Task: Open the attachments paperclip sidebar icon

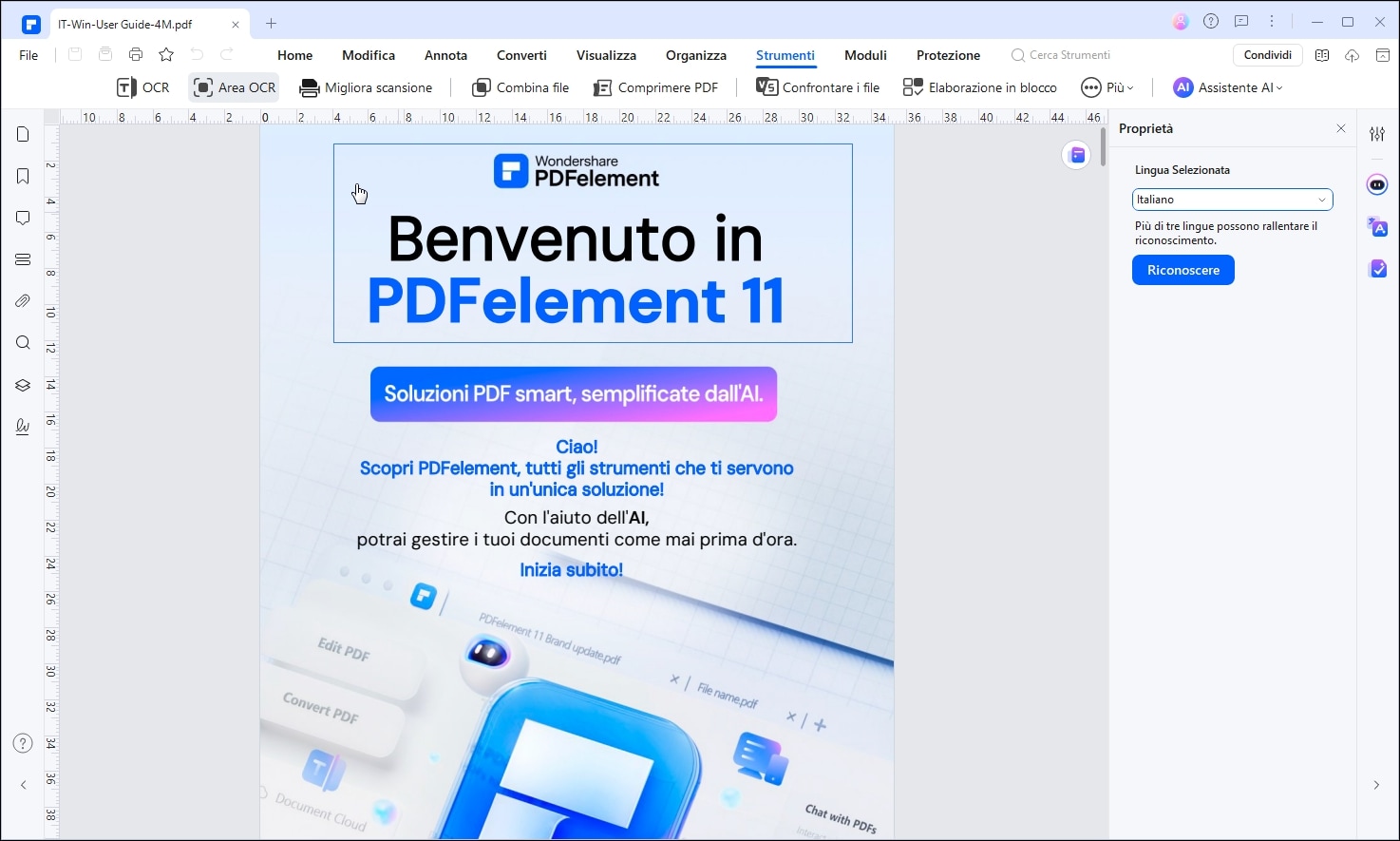Action: point(23,301)
